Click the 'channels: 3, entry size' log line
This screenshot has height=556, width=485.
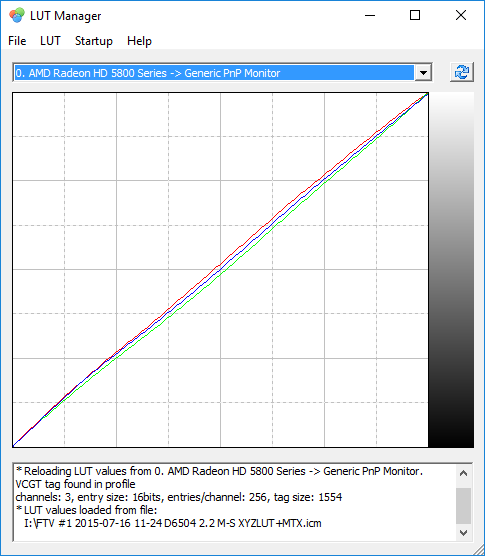click(x=179, y=497)
